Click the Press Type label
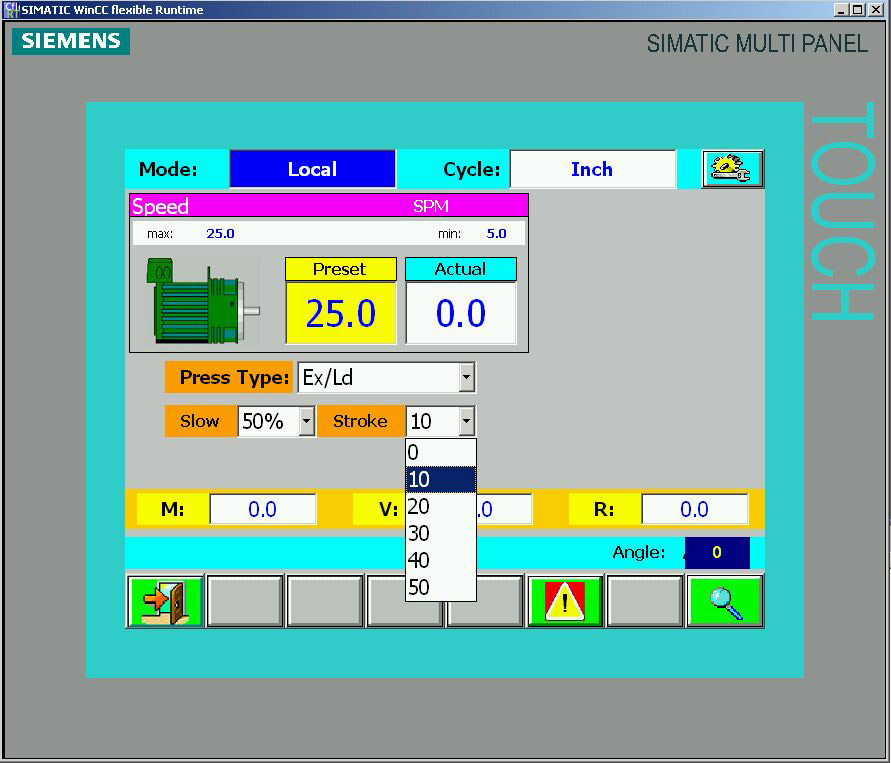Image resolution: width=891 pixels, height=763 pixels. tap(229, 377)
